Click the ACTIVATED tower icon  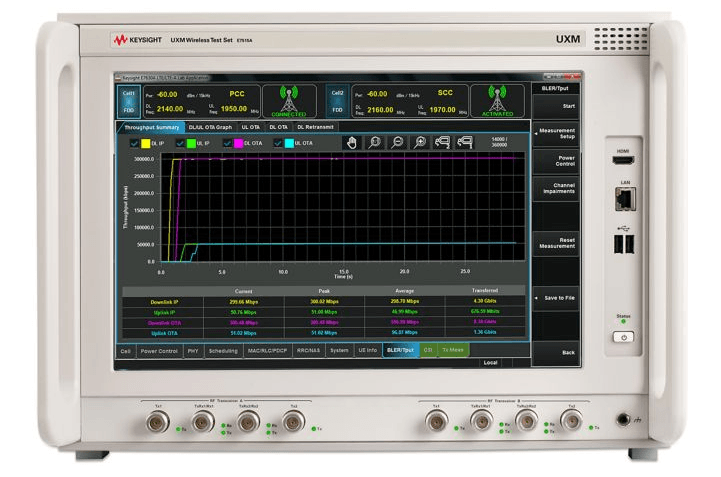(x=498, y=101)
